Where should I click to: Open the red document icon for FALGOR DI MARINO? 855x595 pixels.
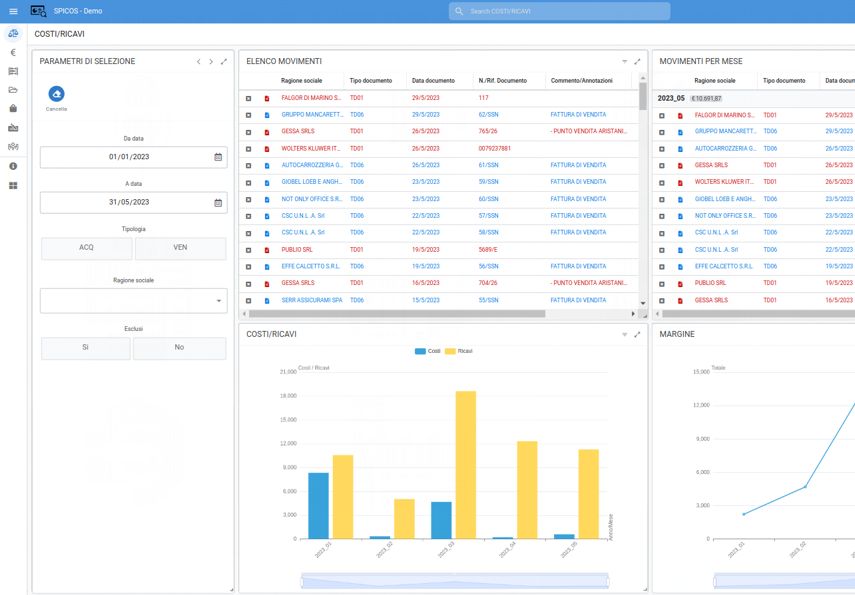[x=267, y=98]
